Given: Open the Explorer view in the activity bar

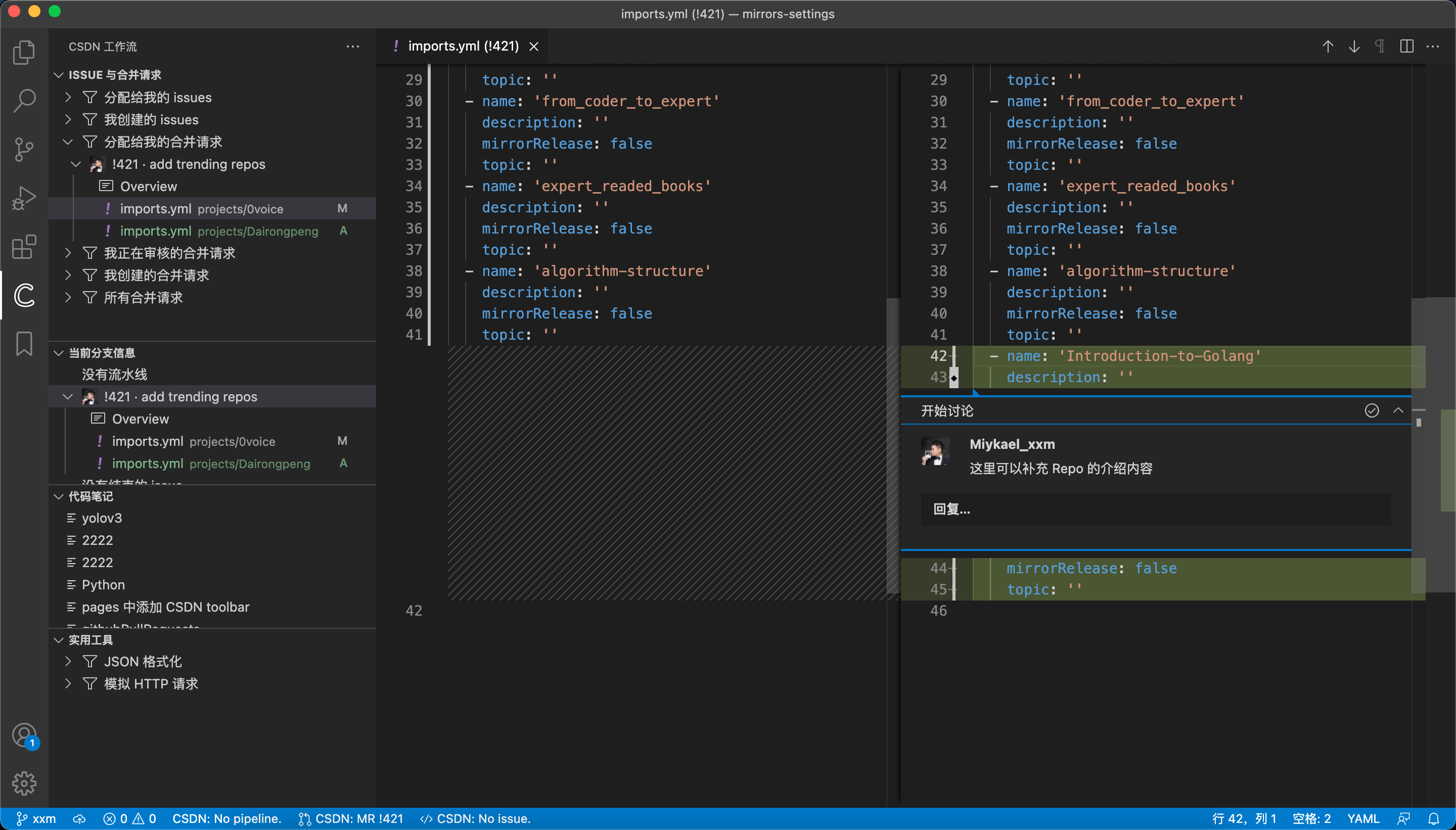Looking at the screenshot, I should click(24, 53).
